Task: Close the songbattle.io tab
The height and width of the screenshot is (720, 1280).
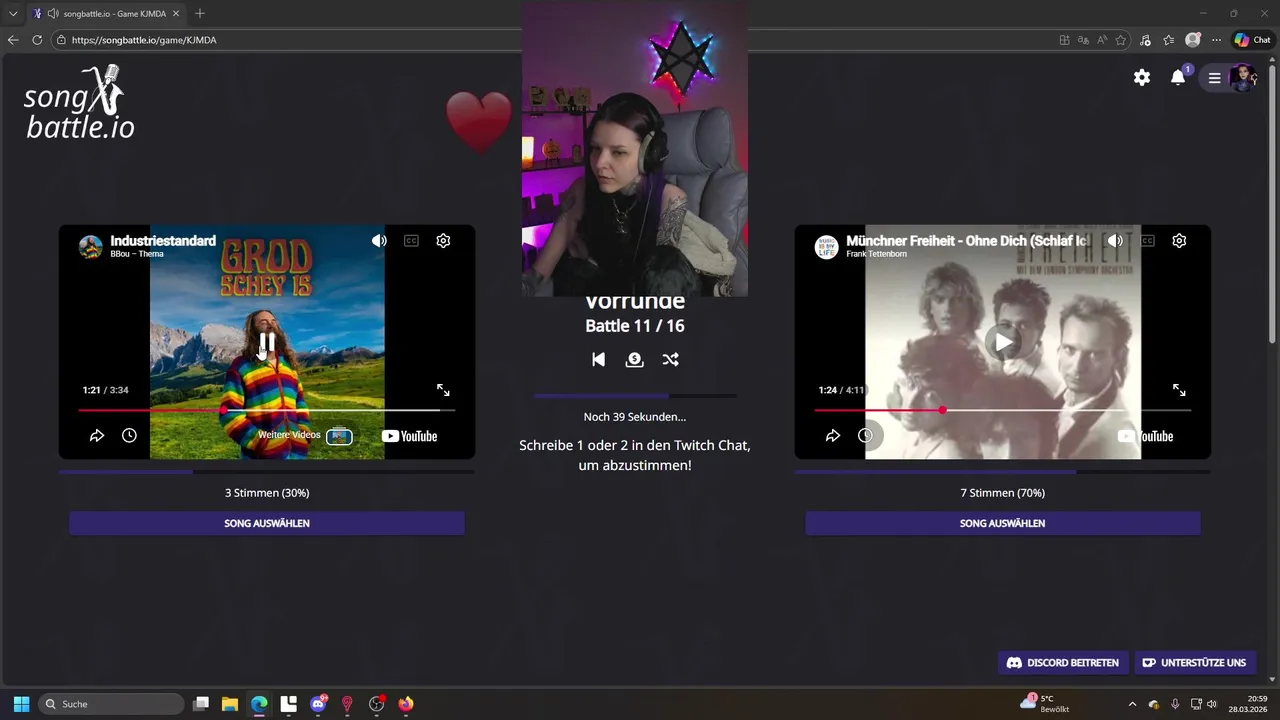Action: (175, 14)
